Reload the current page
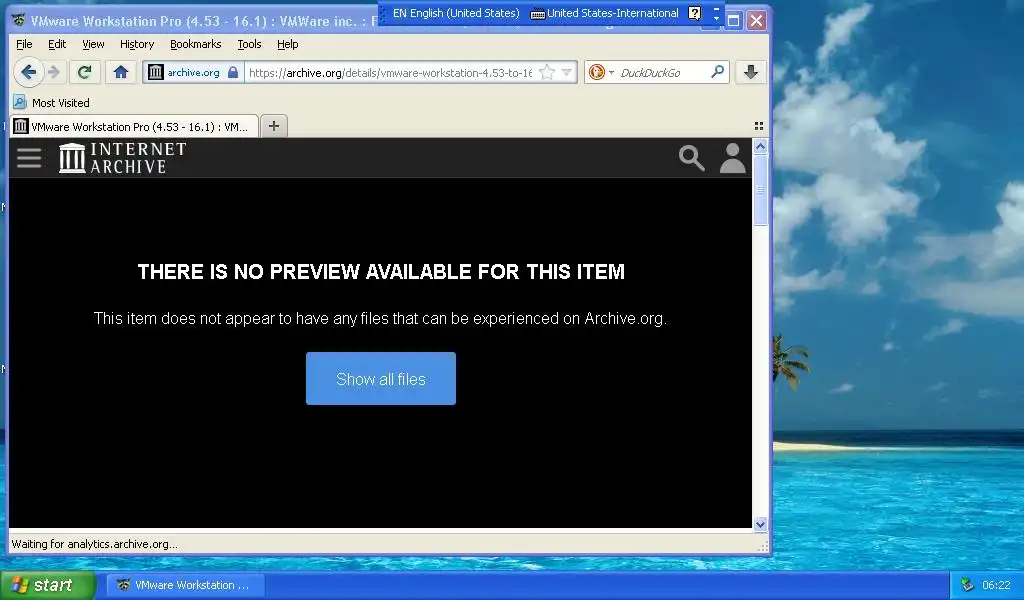This screenshot has height=600, width=1024. click(x=84, y=72)
